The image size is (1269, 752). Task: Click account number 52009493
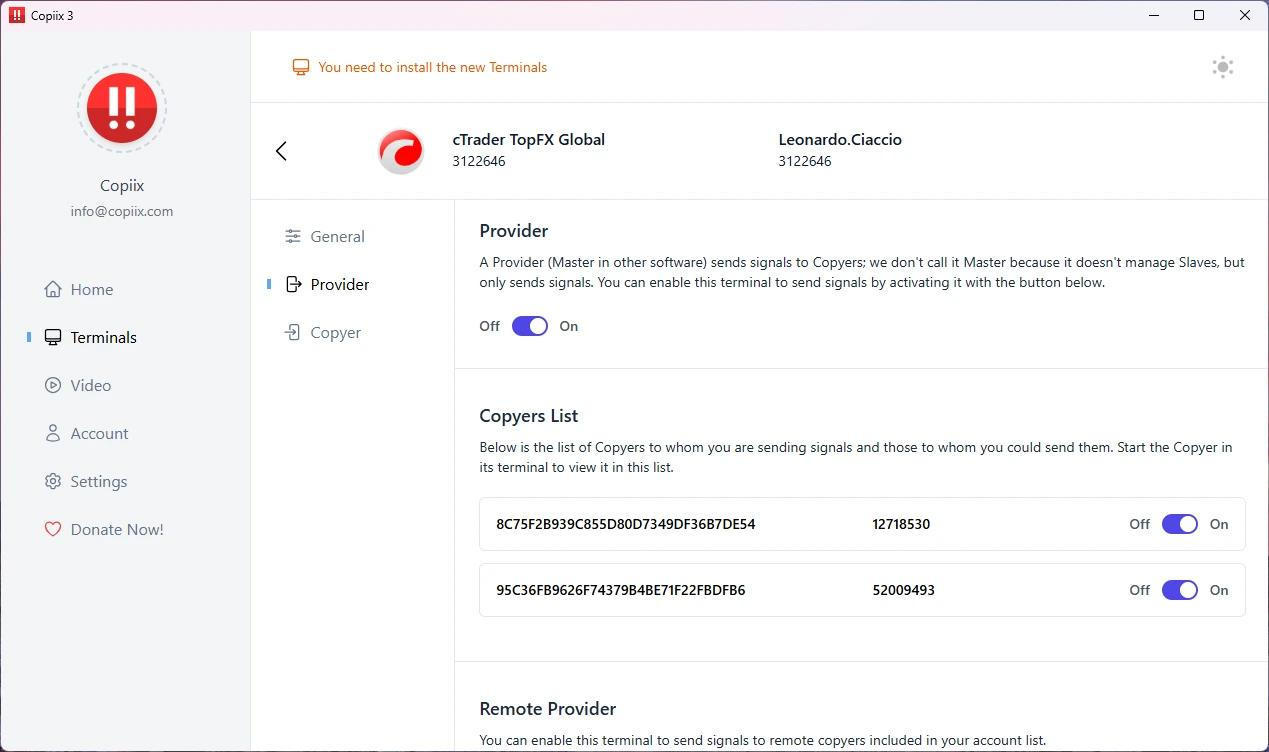pos(903,590)
